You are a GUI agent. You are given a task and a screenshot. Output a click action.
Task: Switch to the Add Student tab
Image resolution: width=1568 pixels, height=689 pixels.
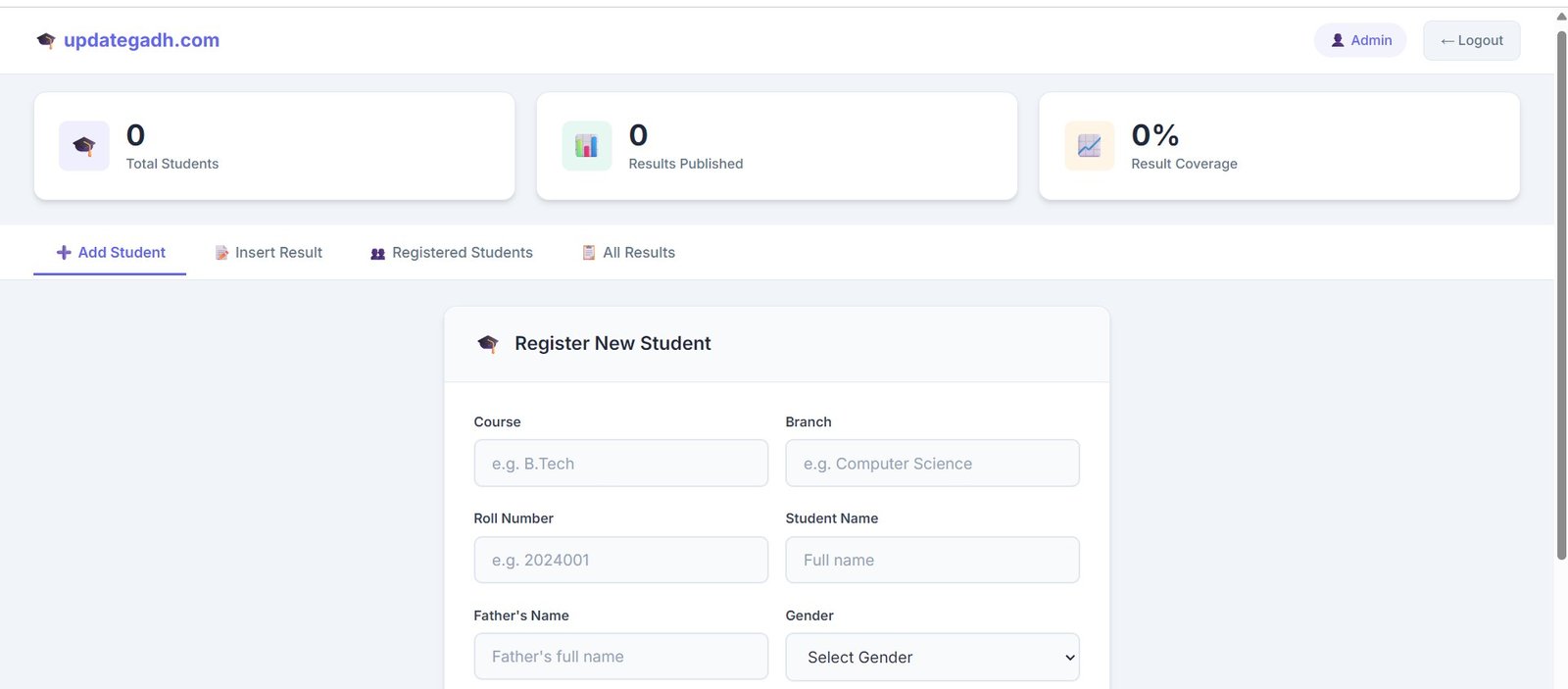(111, 253)
